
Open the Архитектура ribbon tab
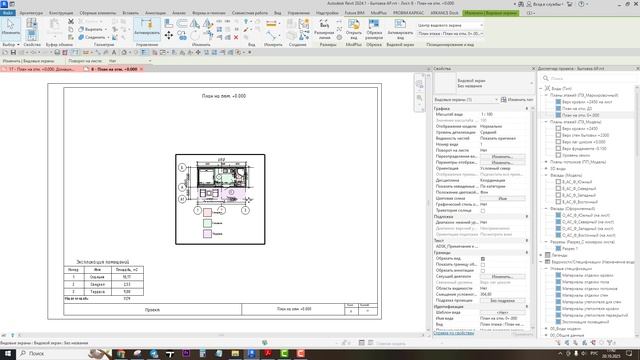coord(31,13)
